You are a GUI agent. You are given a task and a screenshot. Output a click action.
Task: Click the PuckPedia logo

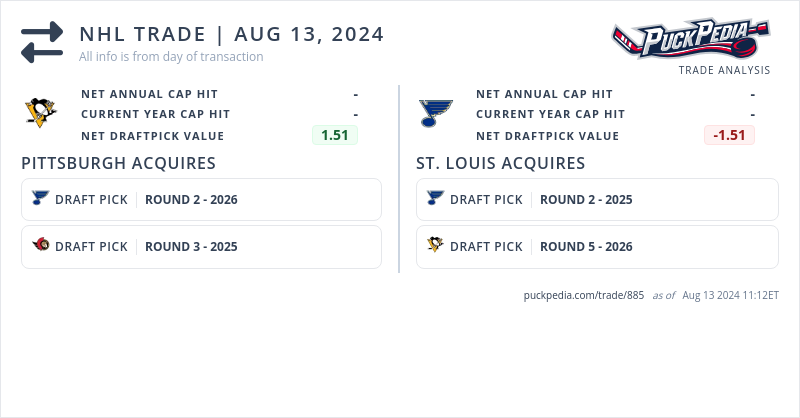pos(691,40)
